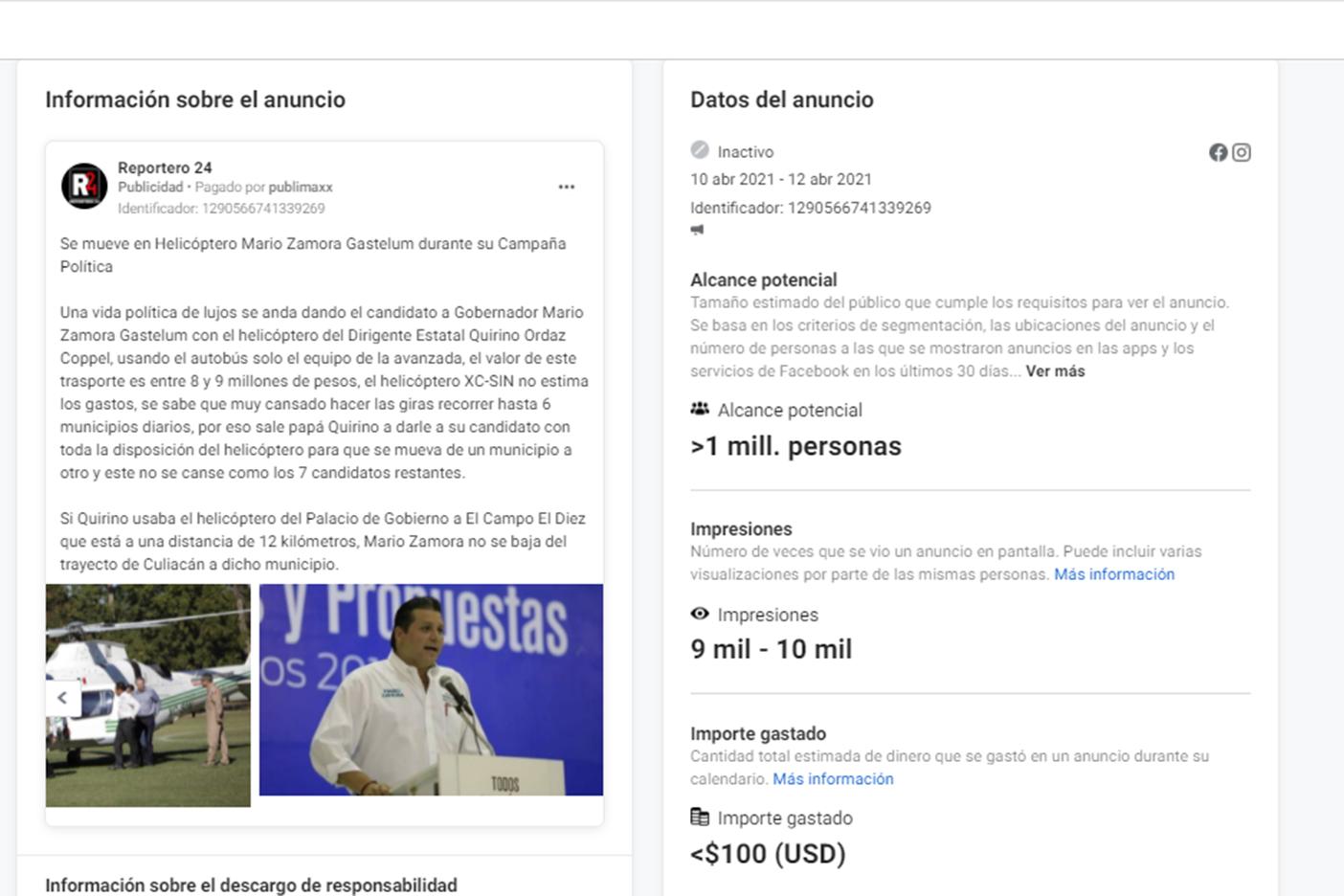Image resolution: width=1344 pixels, height=896 pixels.
Task: Select the megaphone icon below the Identificador
Action: tap(698, 230)
